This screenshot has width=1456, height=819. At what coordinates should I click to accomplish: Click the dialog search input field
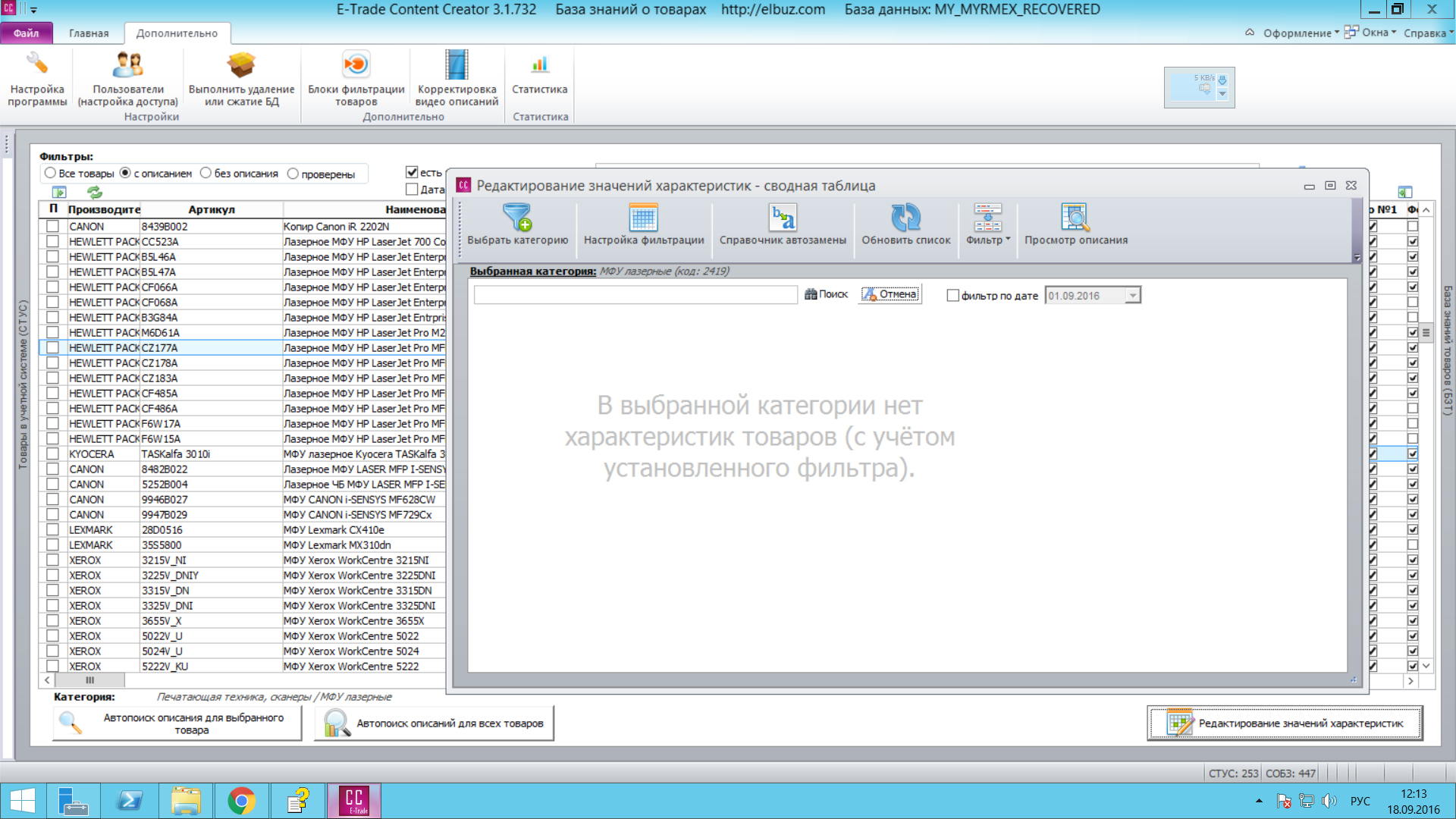click(x=635, y=295)
